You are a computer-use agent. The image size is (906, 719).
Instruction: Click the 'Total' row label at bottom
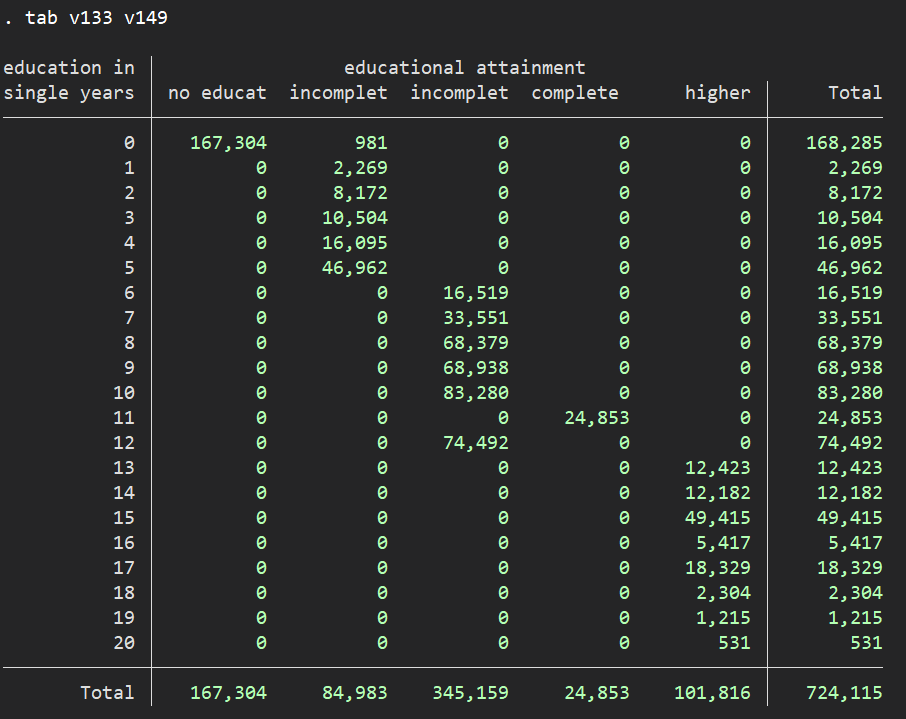[107, 693]
